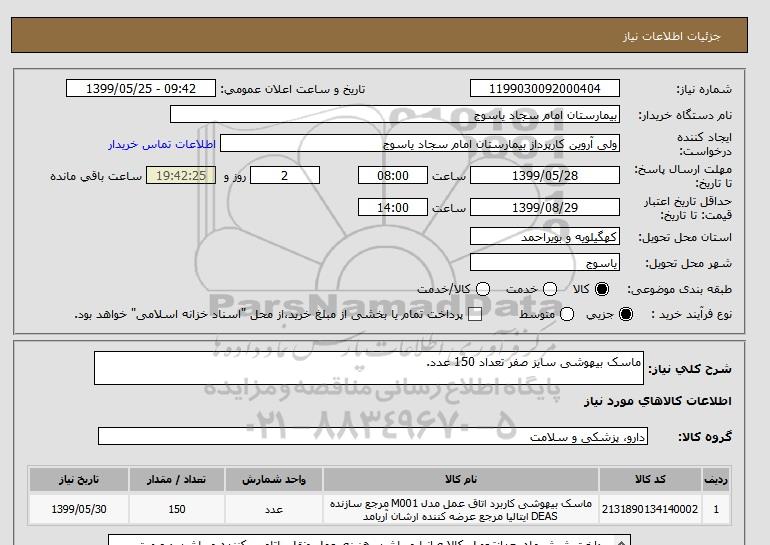Screen dimensions: 770x545
Task: Click the نام کالا column header
Action: point(461,479)
